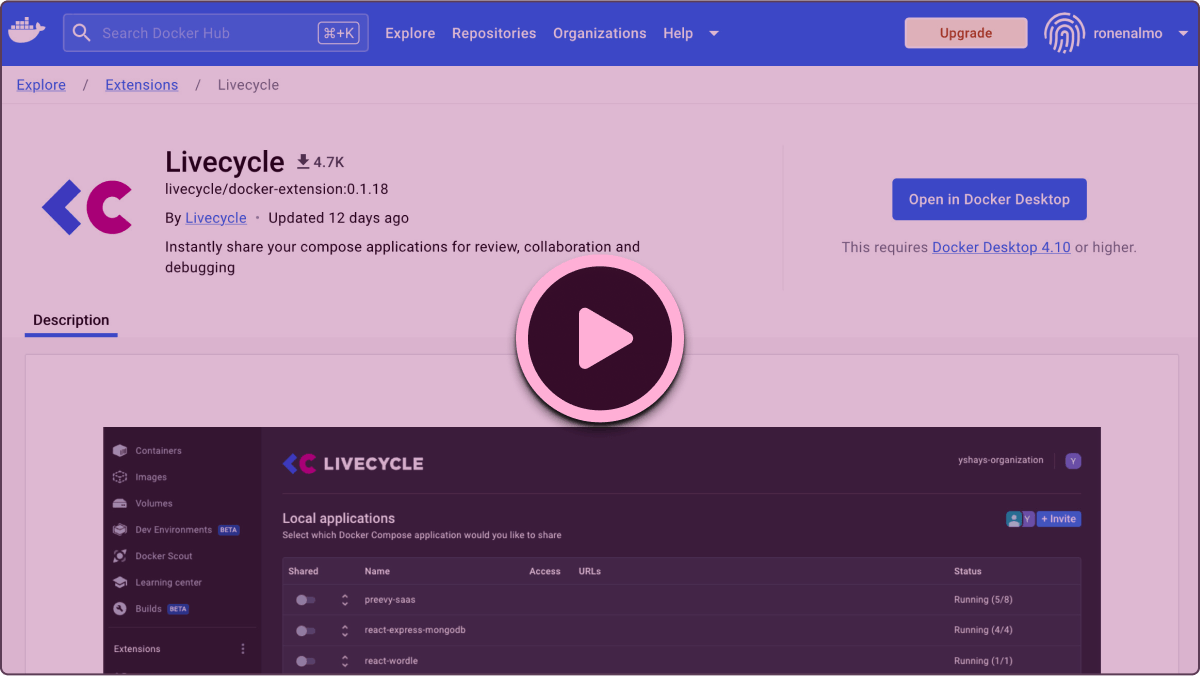
Task: Select the Description tab
Action: pyautogui.click(x=71, y=321)
